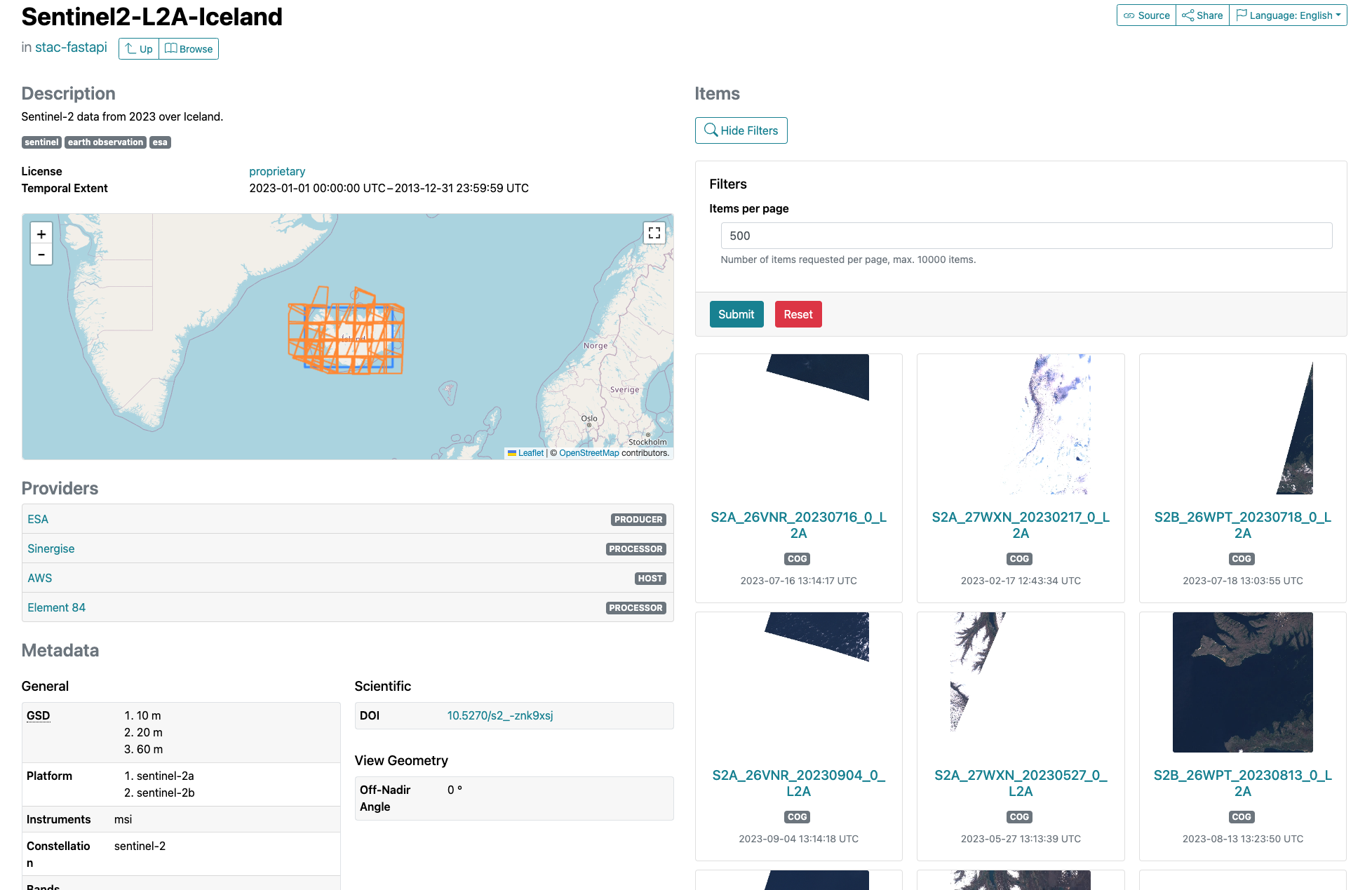Open the Source button

(x=1146, y=15)
